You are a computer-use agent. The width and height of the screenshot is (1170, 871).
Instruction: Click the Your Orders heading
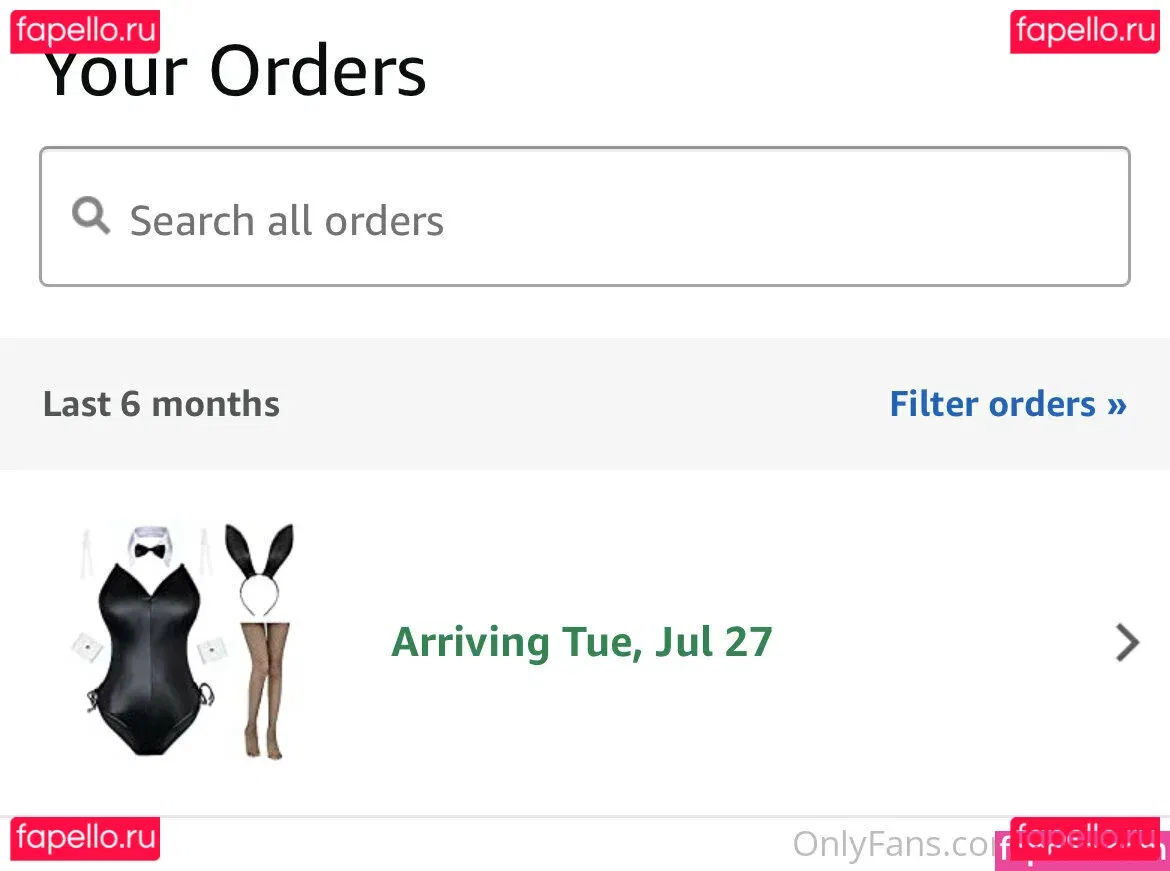(x=234, y=71)
